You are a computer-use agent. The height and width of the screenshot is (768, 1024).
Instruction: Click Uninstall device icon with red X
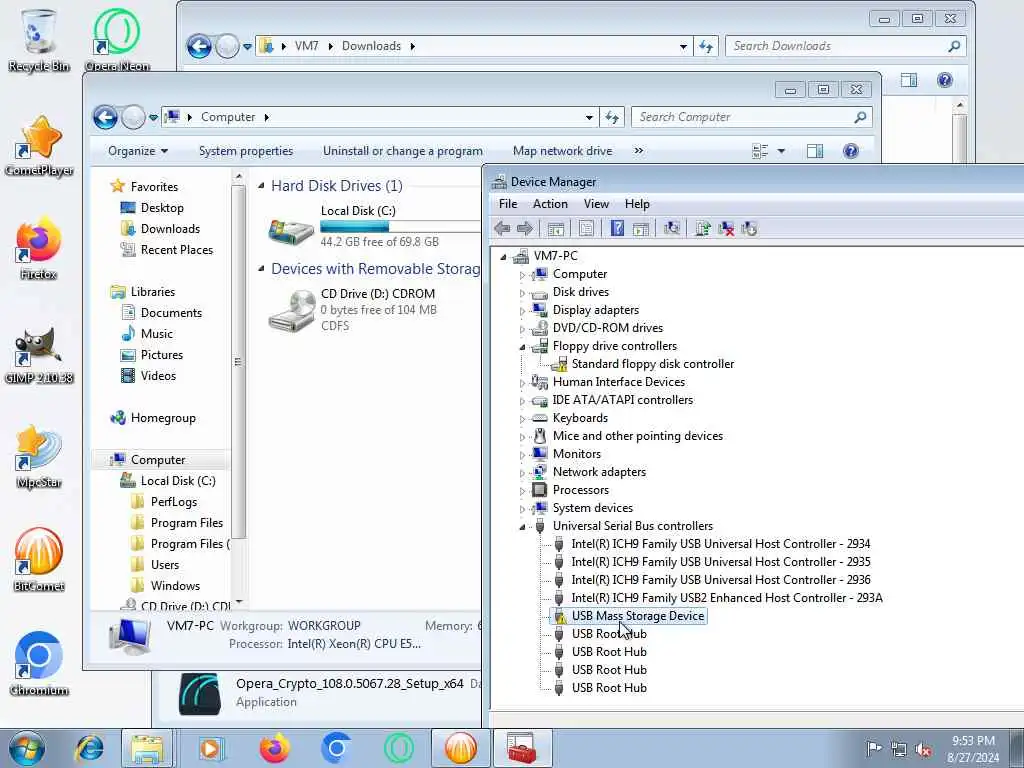(726, 228)
